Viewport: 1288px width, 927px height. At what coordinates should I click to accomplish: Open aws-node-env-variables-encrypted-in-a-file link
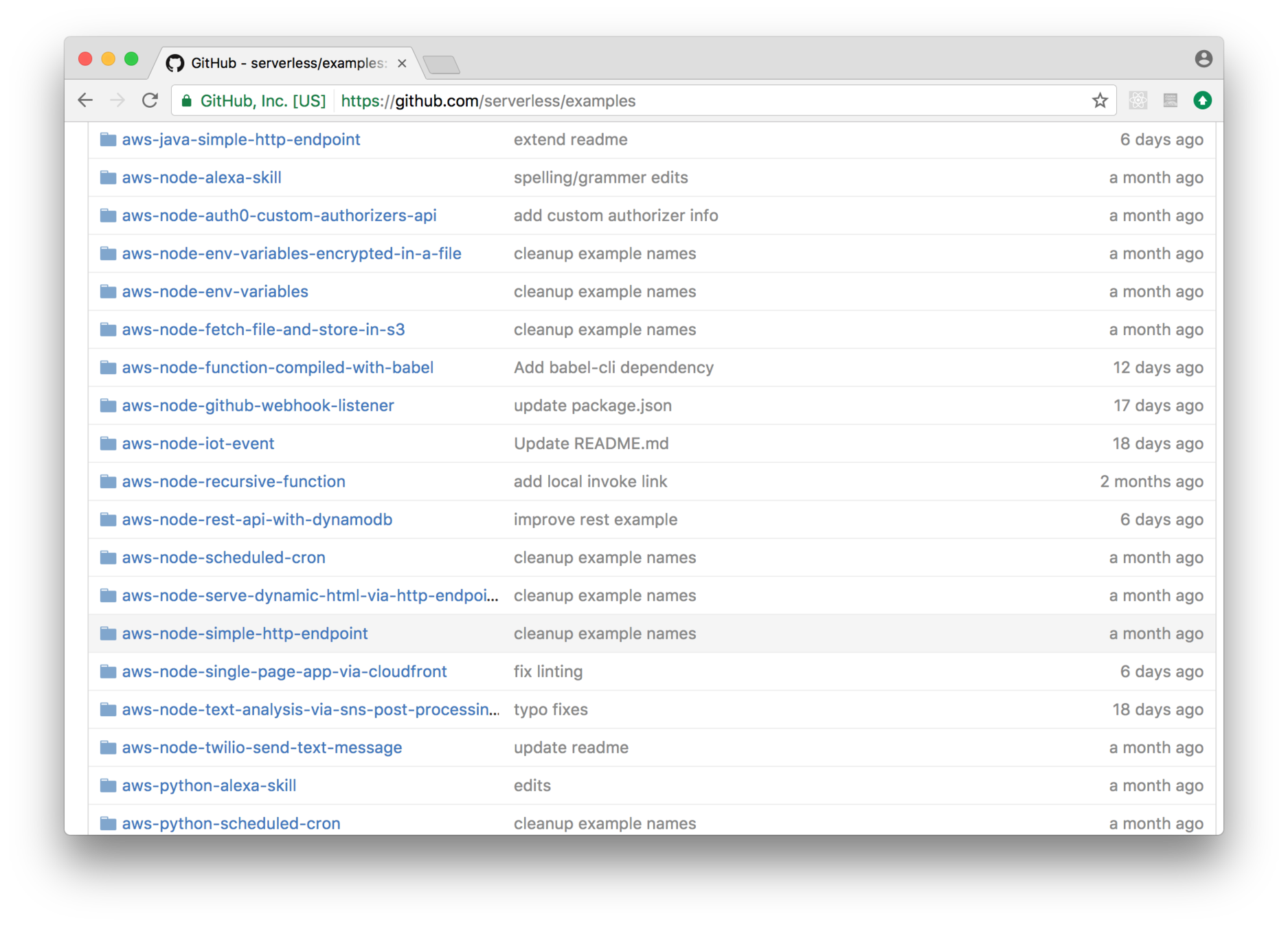coord(292,253)
